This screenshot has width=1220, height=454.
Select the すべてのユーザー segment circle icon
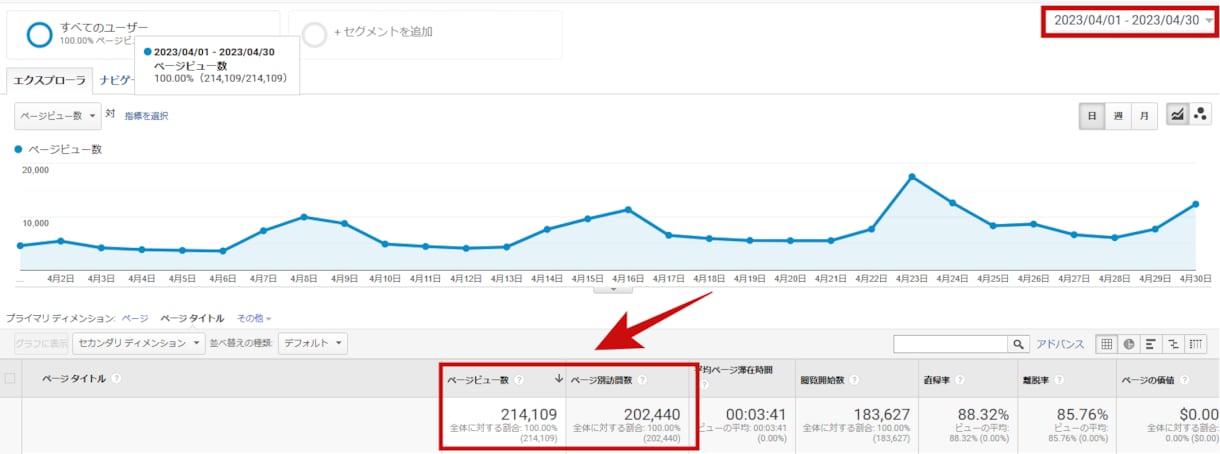point(39,34)
